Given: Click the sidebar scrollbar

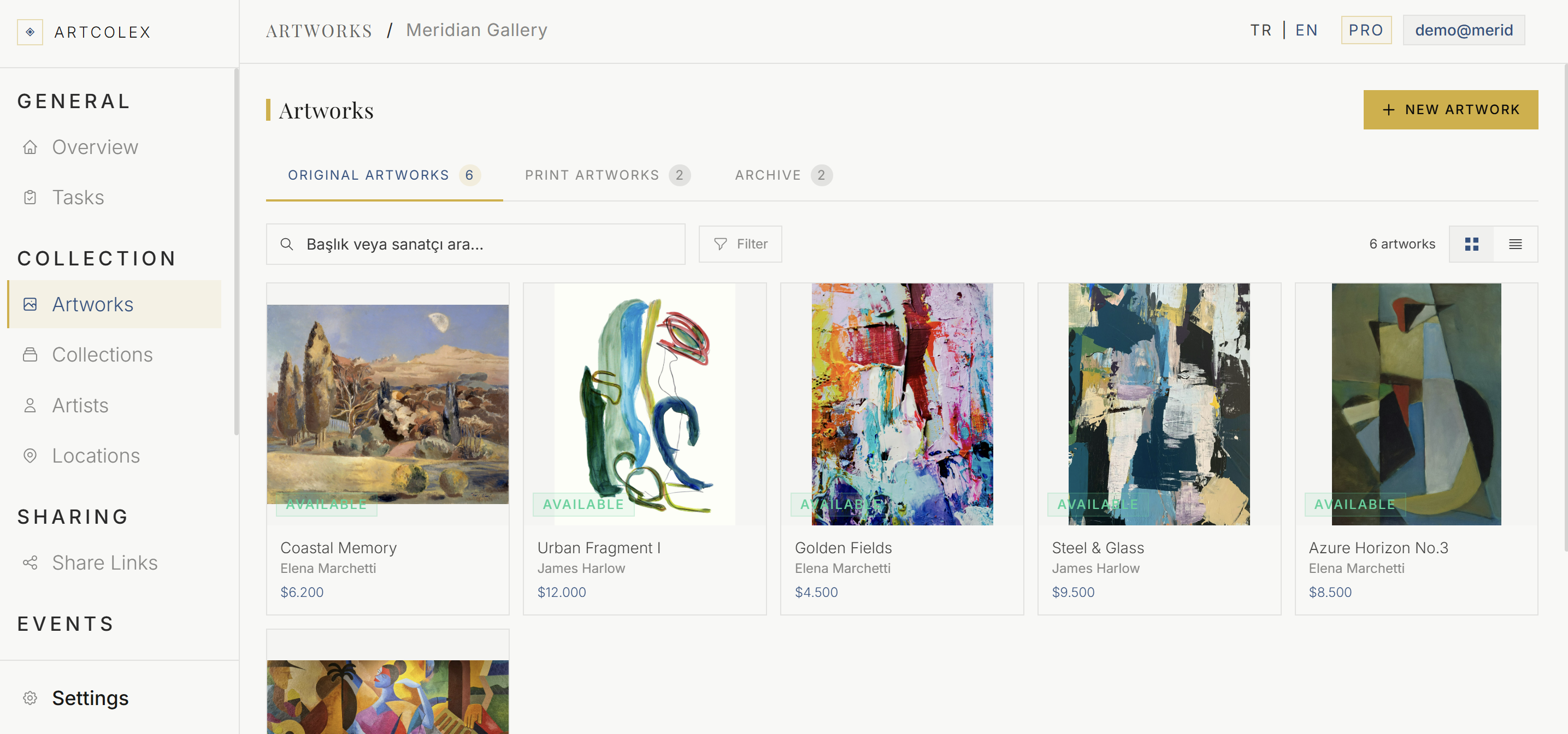Looking at the screenshot, I should tap(236, 252).
